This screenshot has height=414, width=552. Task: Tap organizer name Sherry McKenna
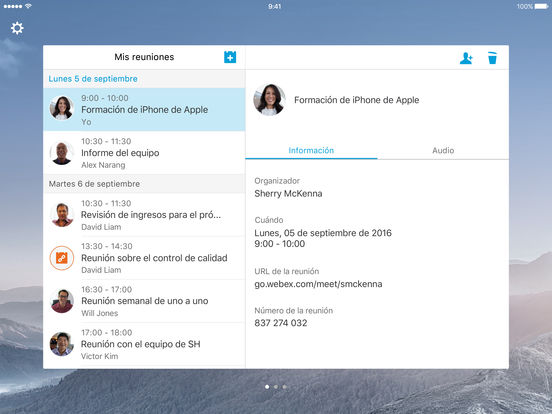pyautogui.click(x=288, y=194)
